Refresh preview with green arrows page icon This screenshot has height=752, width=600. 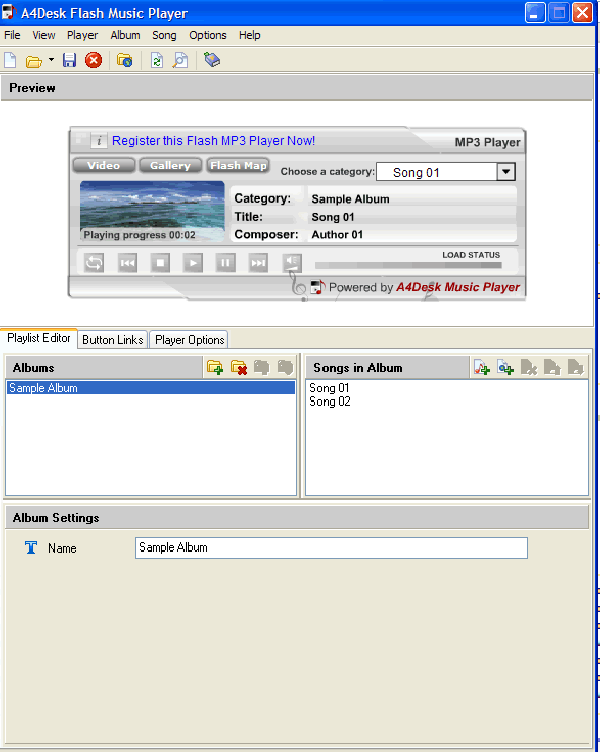pos(157,60)
